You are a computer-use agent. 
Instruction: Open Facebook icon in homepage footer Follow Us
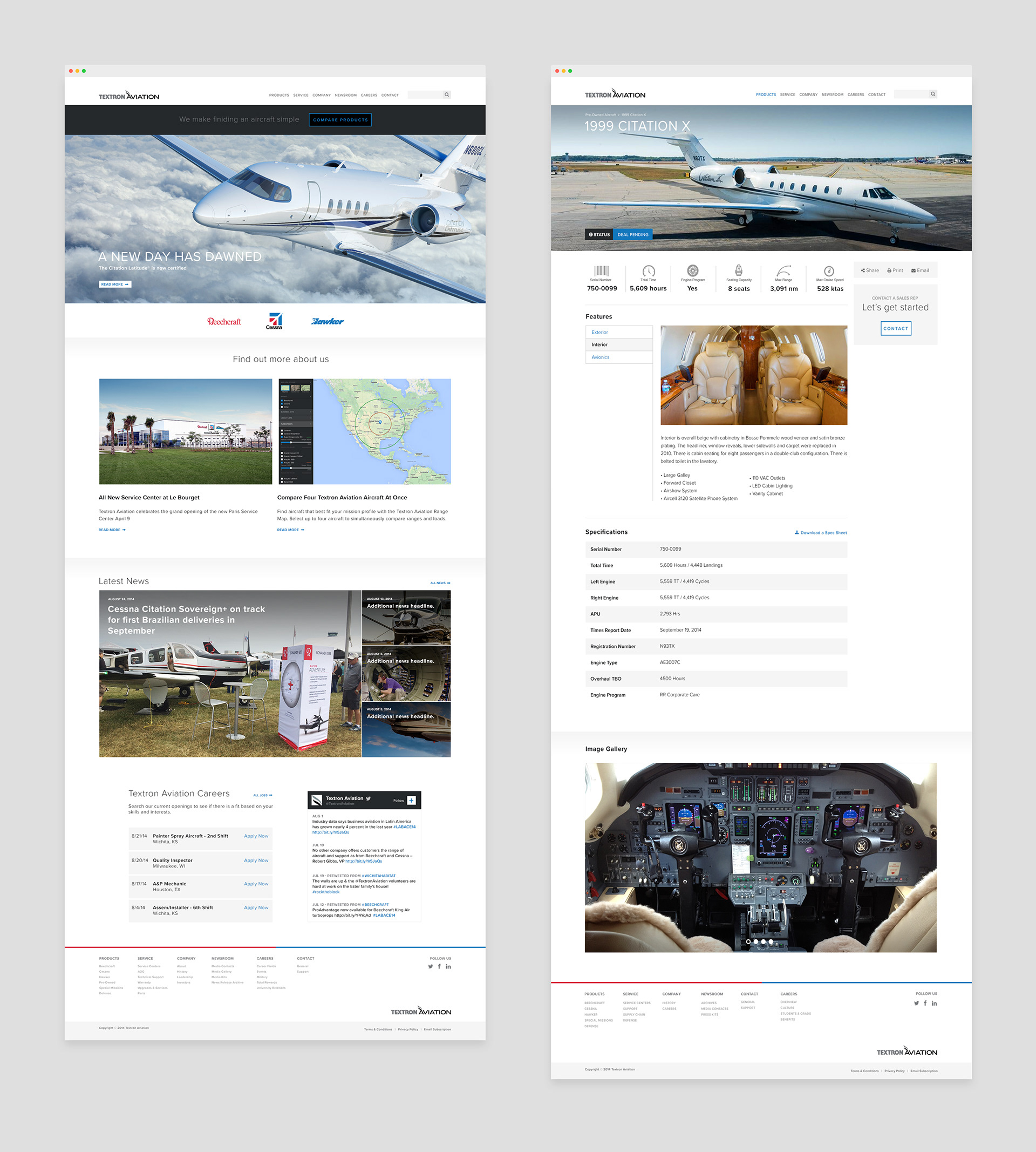pyautogui.click(x=439, y=966)
